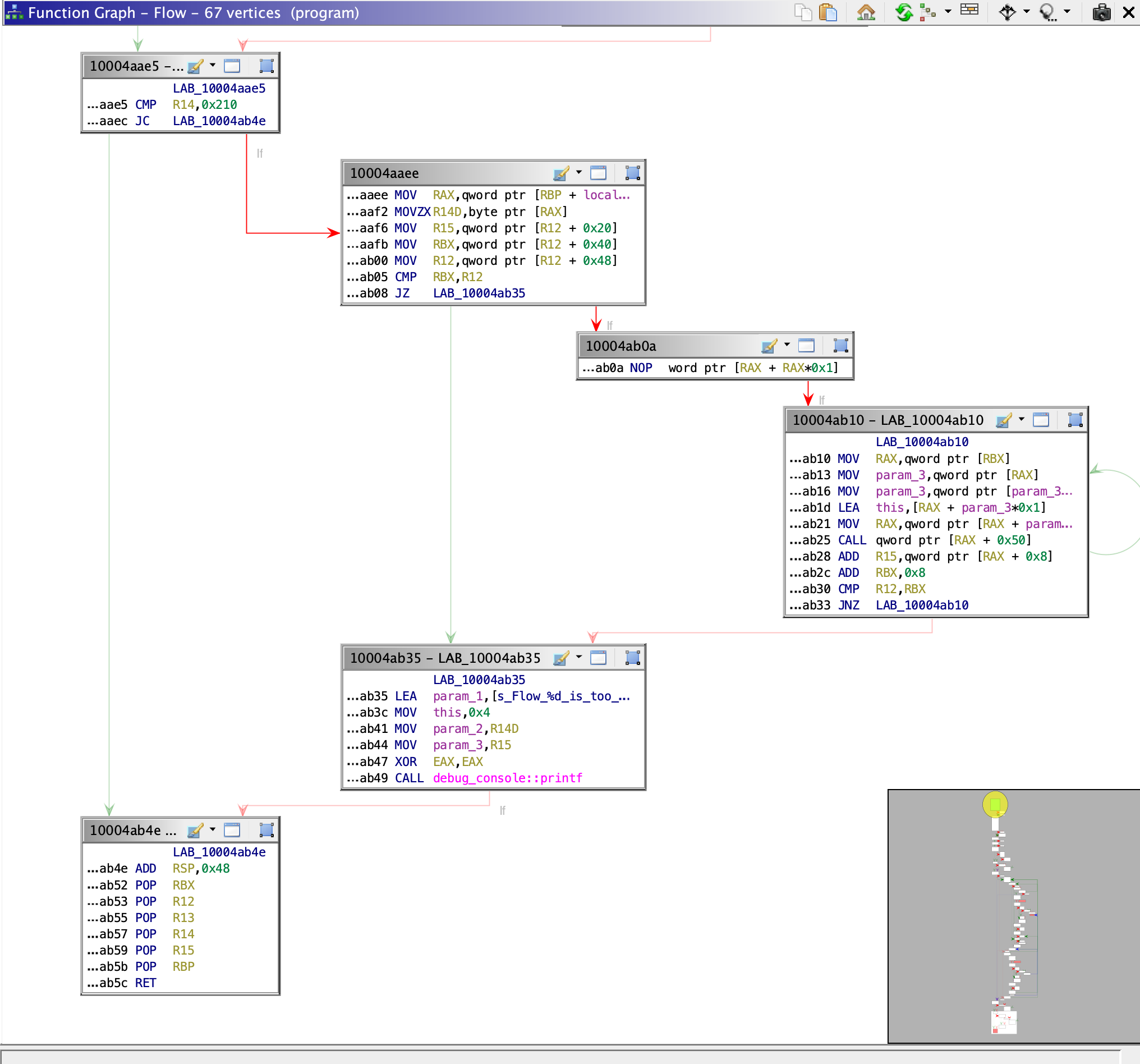Viewport: 1140px width, 1064px height.
Task: Open the block display format editor icon
Action: click(x=969, y=12)
